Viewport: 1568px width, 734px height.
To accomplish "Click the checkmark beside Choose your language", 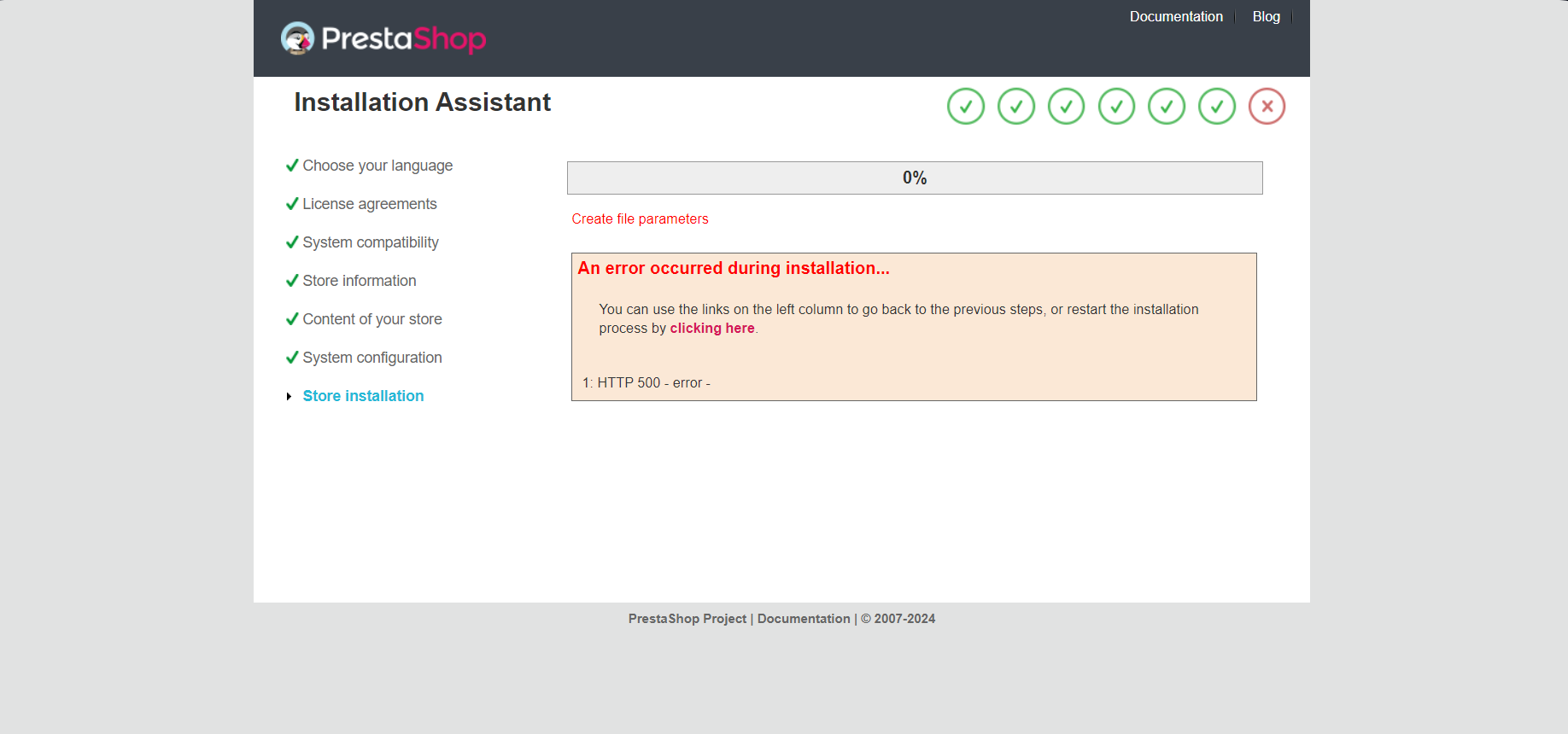I will (292, 166).
